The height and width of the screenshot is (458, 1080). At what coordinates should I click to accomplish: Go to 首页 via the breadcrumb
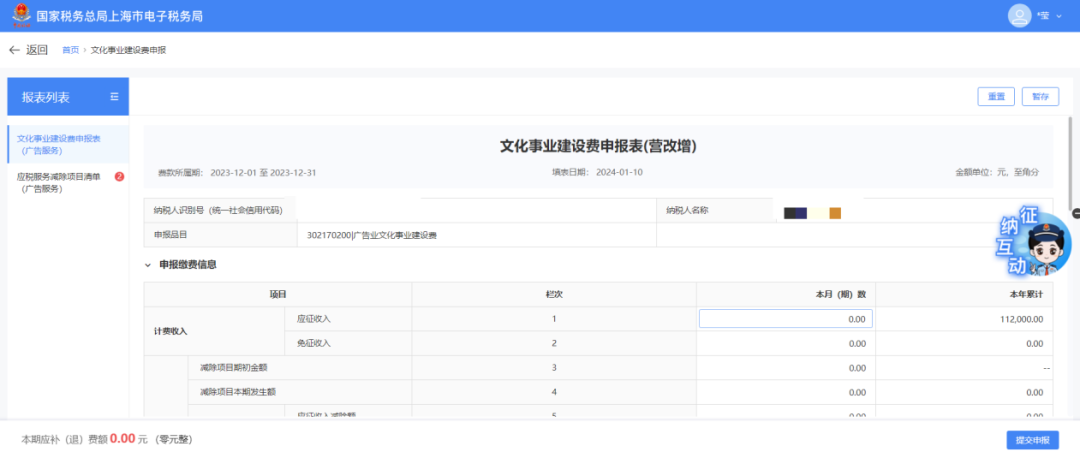point(70,50)
